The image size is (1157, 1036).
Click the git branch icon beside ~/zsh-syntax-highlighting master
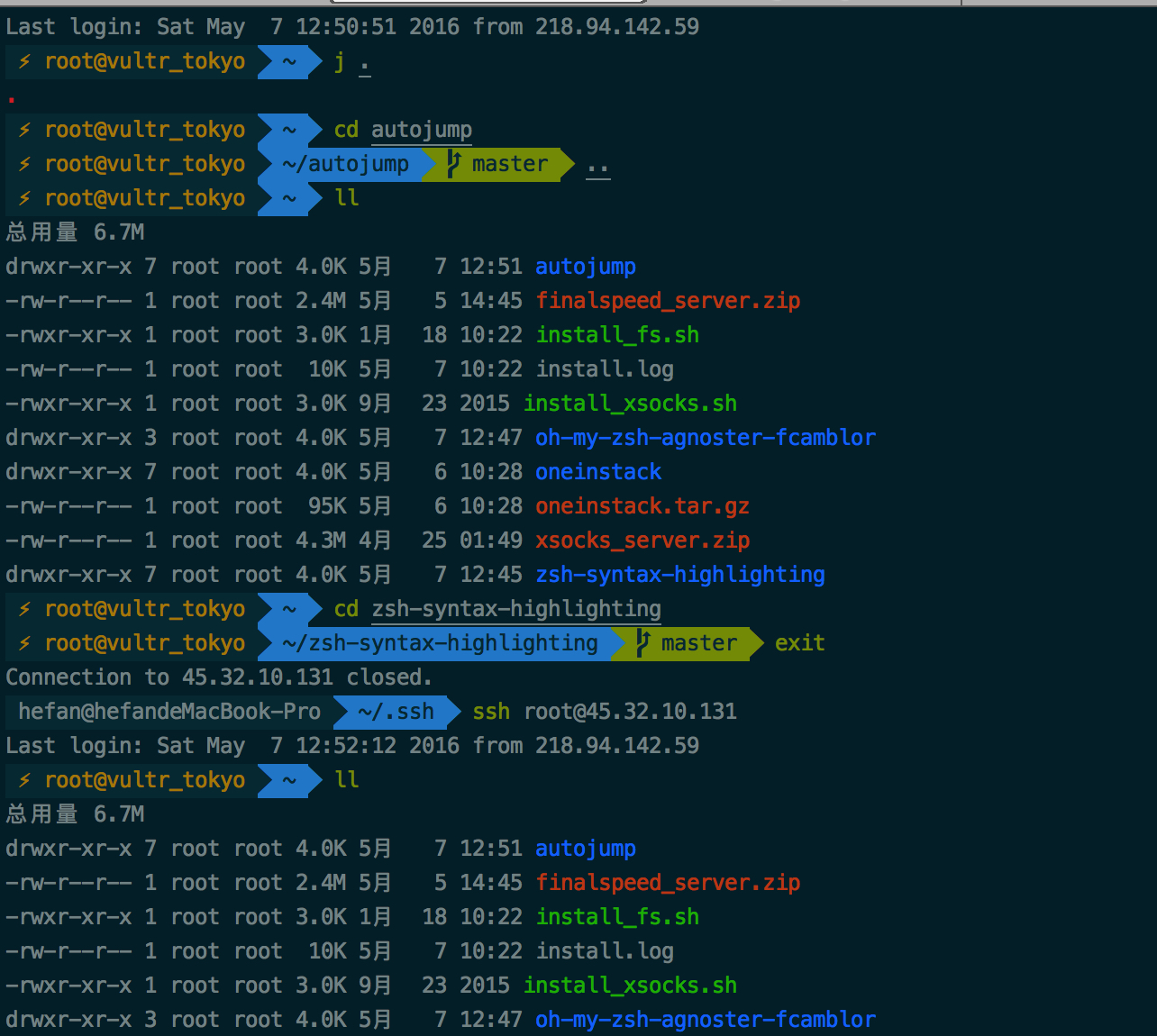coord(642,643)
